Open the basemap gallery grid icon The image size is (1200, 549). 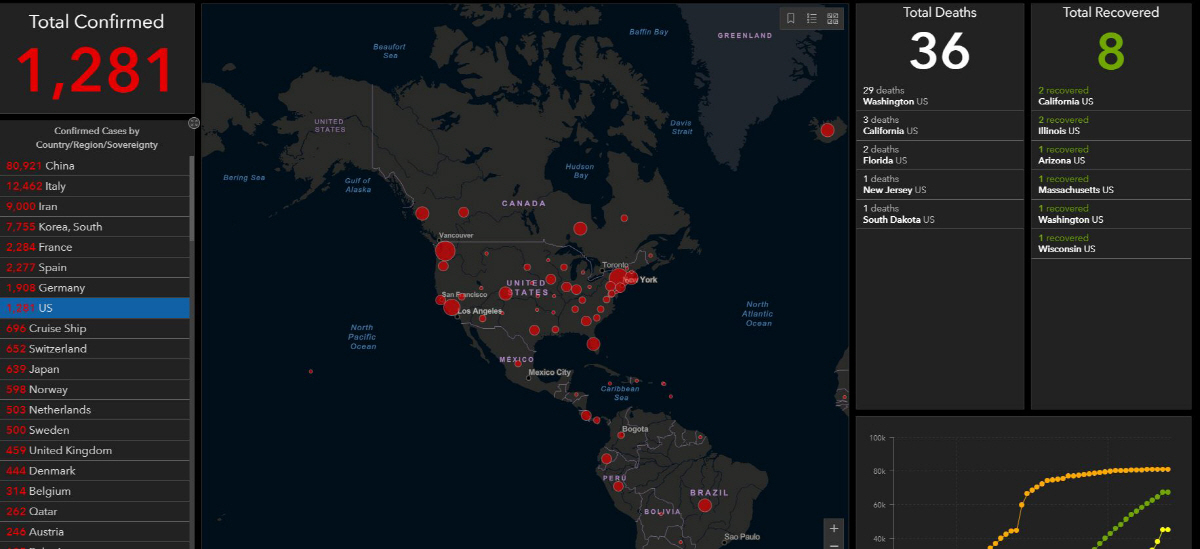pos(832,18)
